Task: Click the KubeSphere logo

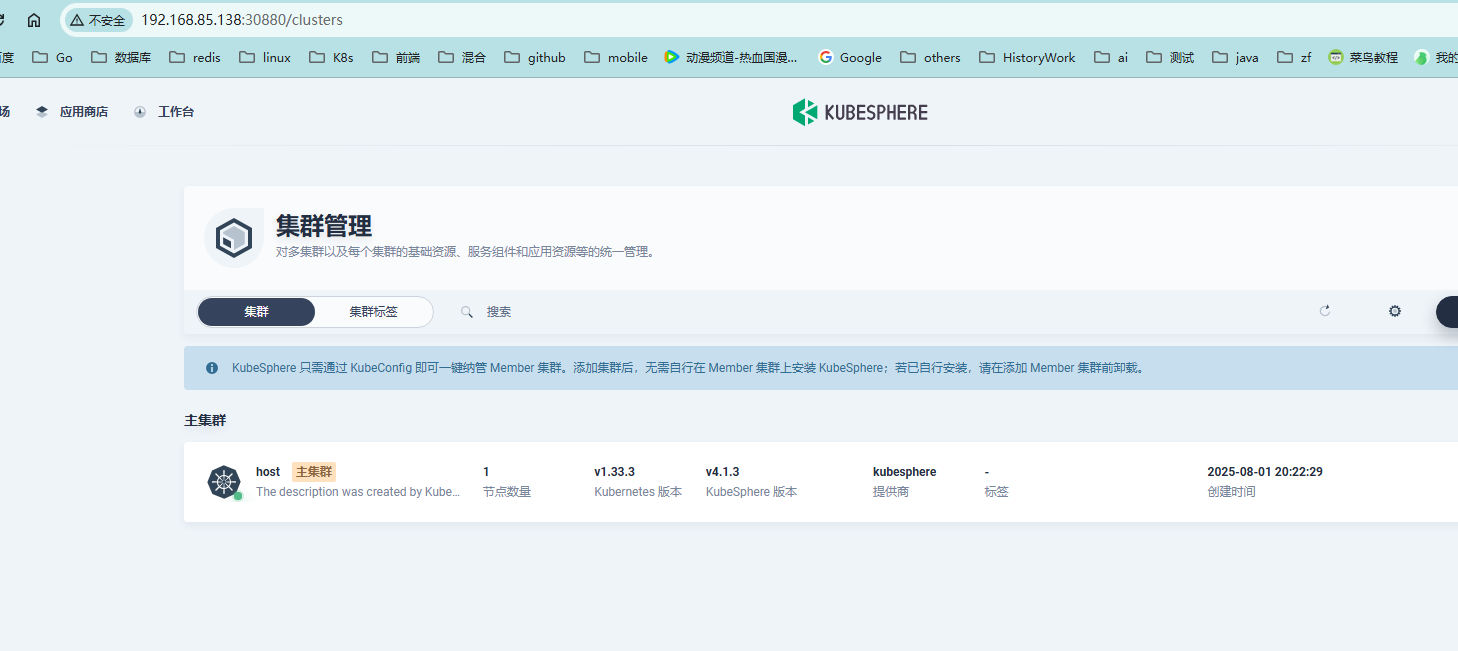Action: (x=860, y=112)
